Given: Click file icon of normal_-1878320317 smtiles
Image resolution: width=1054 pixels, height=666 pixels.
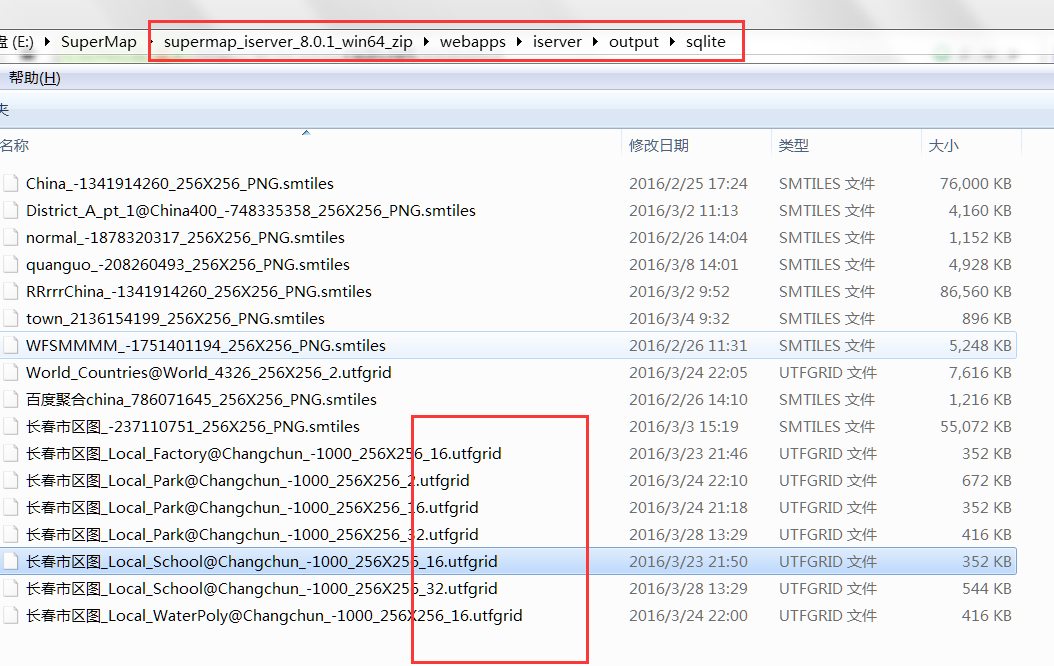Looking at the screenshot, I should click(x=10, y=237).
